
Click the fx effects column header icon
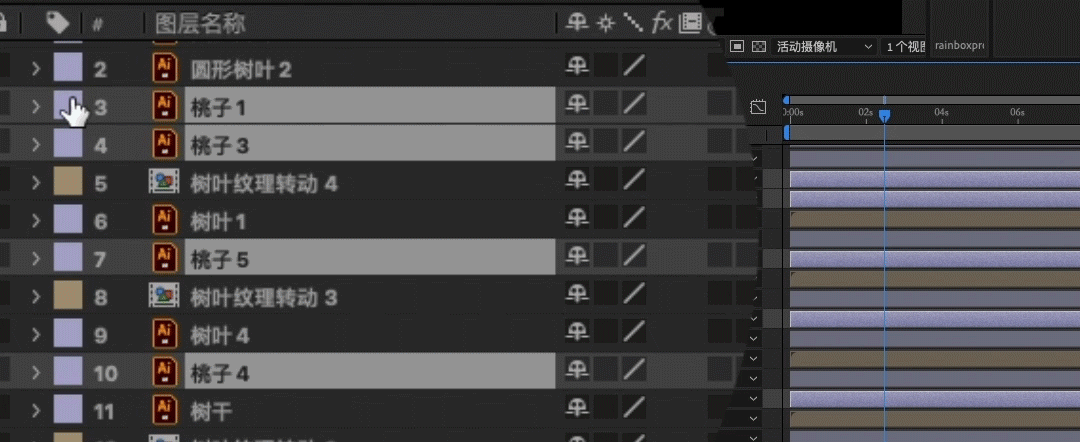[661, 23]
